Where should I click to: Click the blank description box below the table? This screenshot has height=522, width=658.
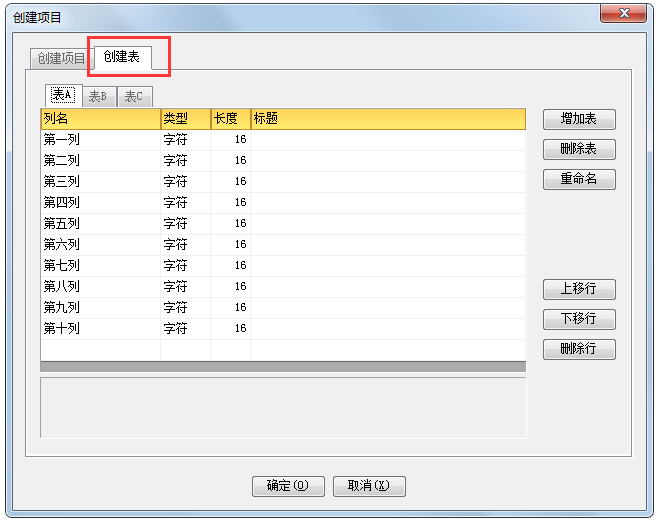pyautogui.click(x=283, y=408)
